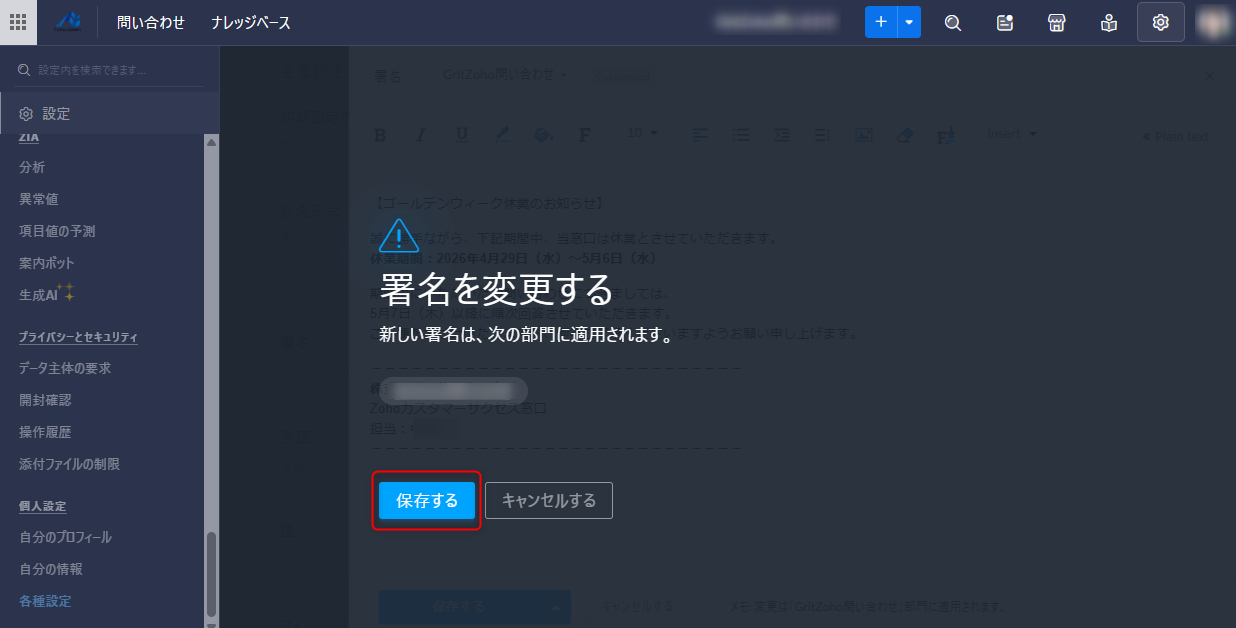1236x628 pixels.
Task: Click the sidebar scrollbar up arrow
Action: click(211, 142)
